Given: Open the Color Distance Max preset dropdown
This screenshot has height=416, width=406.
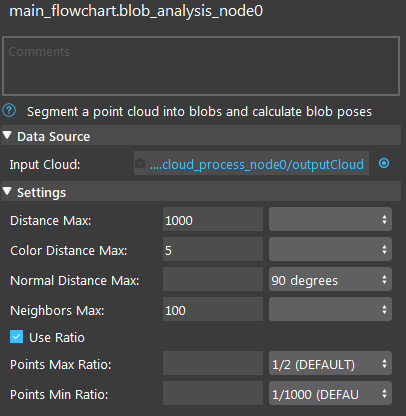Looking at the screenshot, I should pos(330,250).
